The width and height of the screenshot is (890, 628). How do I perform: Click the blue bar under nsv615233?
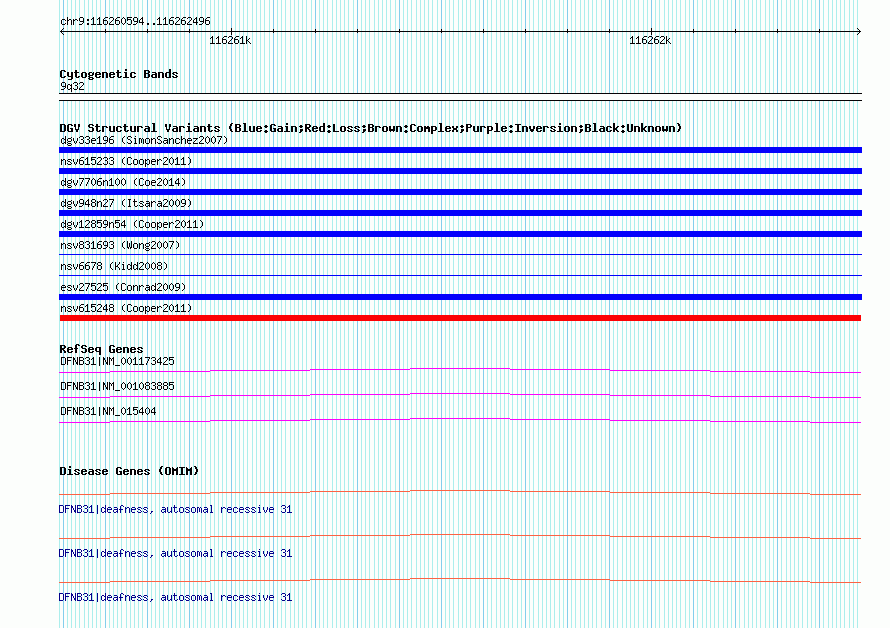point(460,171)
